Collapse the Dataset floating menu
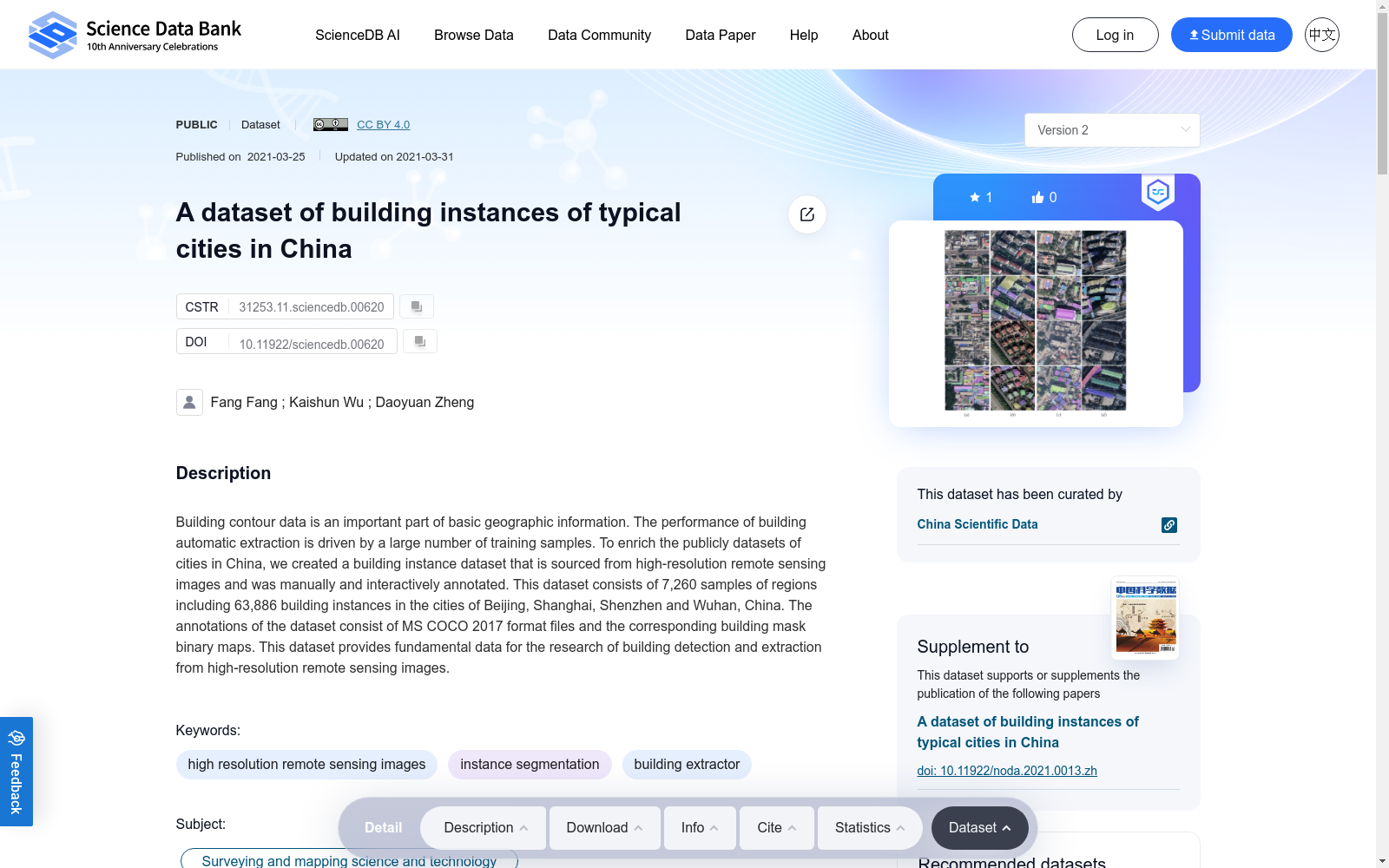This screenshot has height=868, width=1389. coord(979,828)
